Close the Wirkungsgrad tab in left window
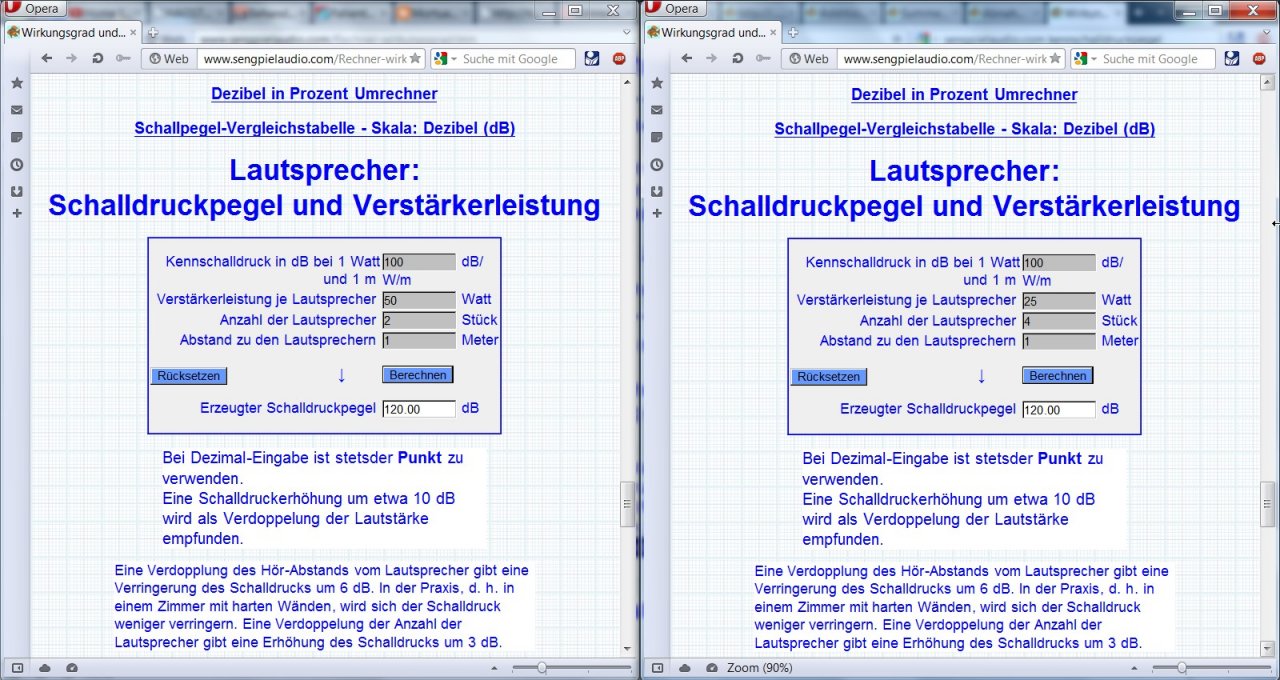 133,32
